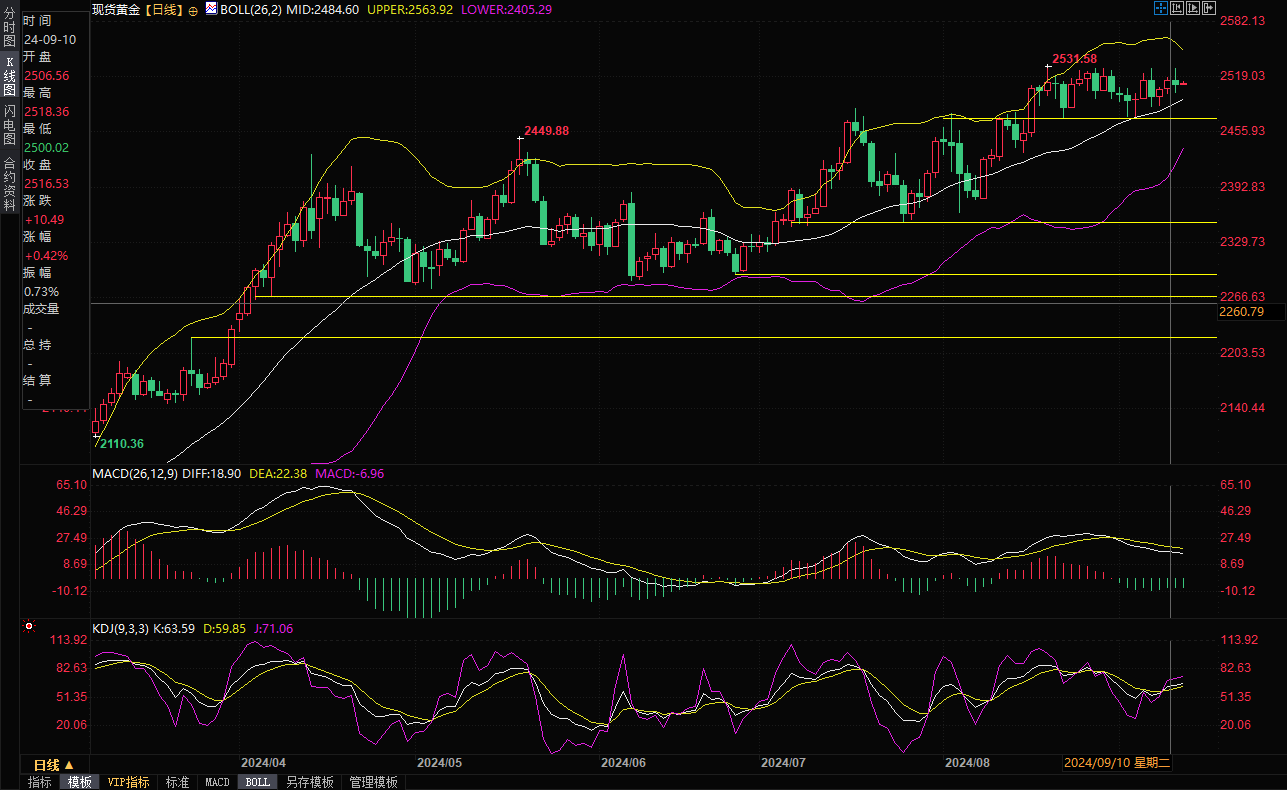The width and height of the screenshot is (1287, 790).
Task: Toggle the MACD template button
Action: (217, 782)
